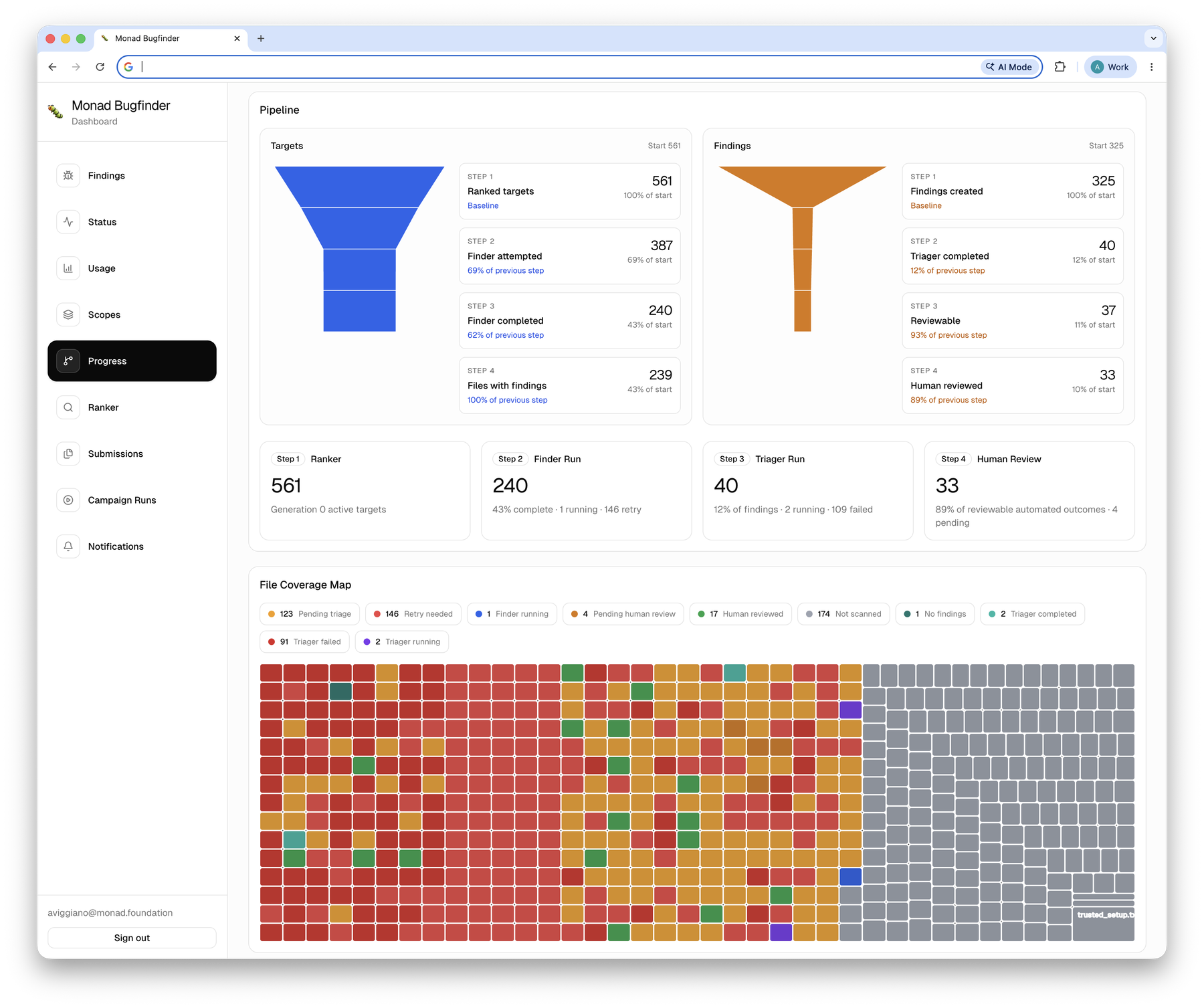The width and height of the screenshot is (1204, 1008).
Task: Click the Scopes layers icon
Action: [x=68, y=314]
